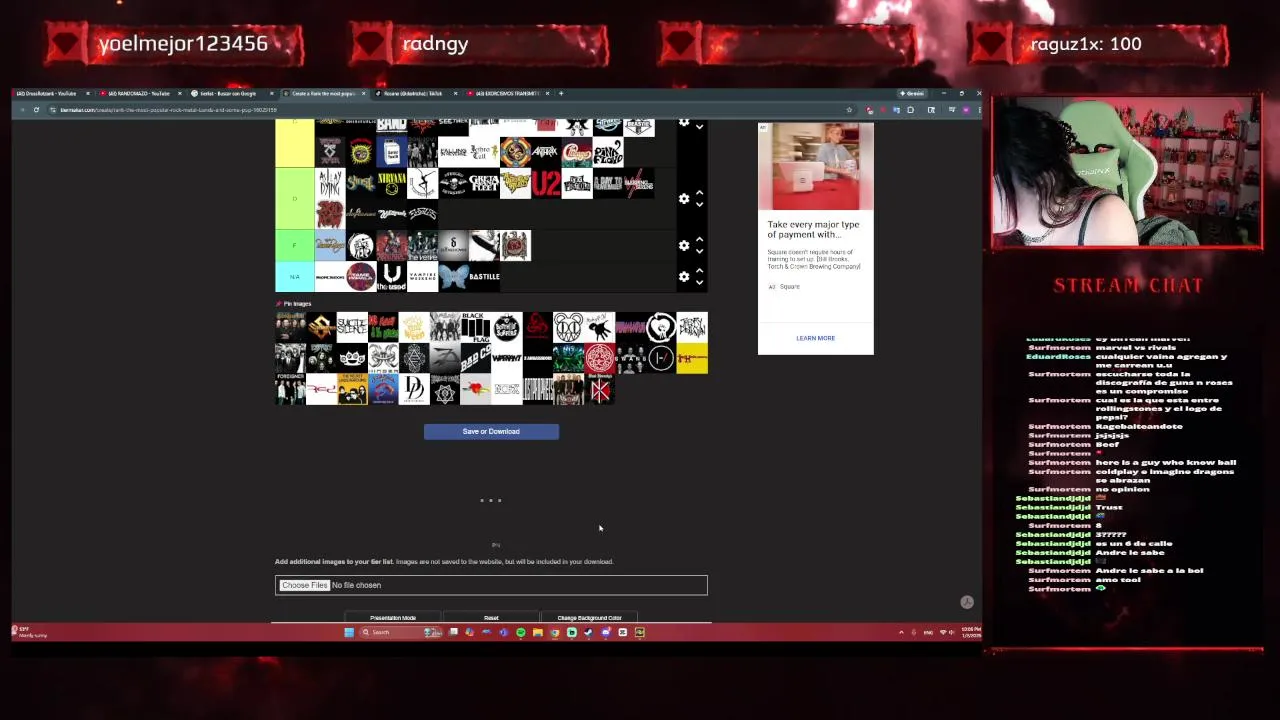This screenshot has height=720, width=1280.
Task: Open settings gear for the F tier row
Action: [x=684, y=245]
